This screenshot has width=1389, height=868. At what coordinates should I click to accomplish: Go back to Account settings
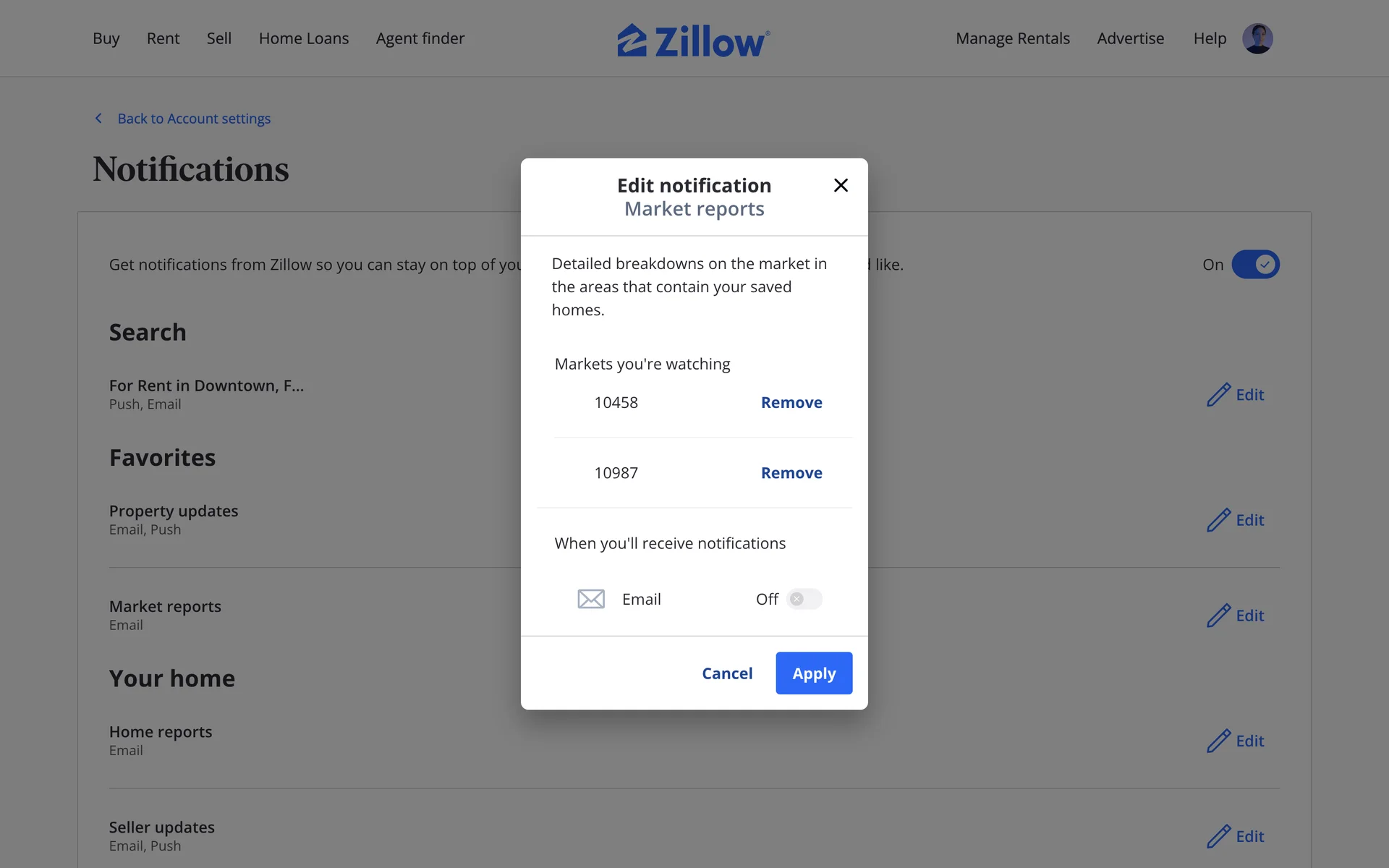194,119
